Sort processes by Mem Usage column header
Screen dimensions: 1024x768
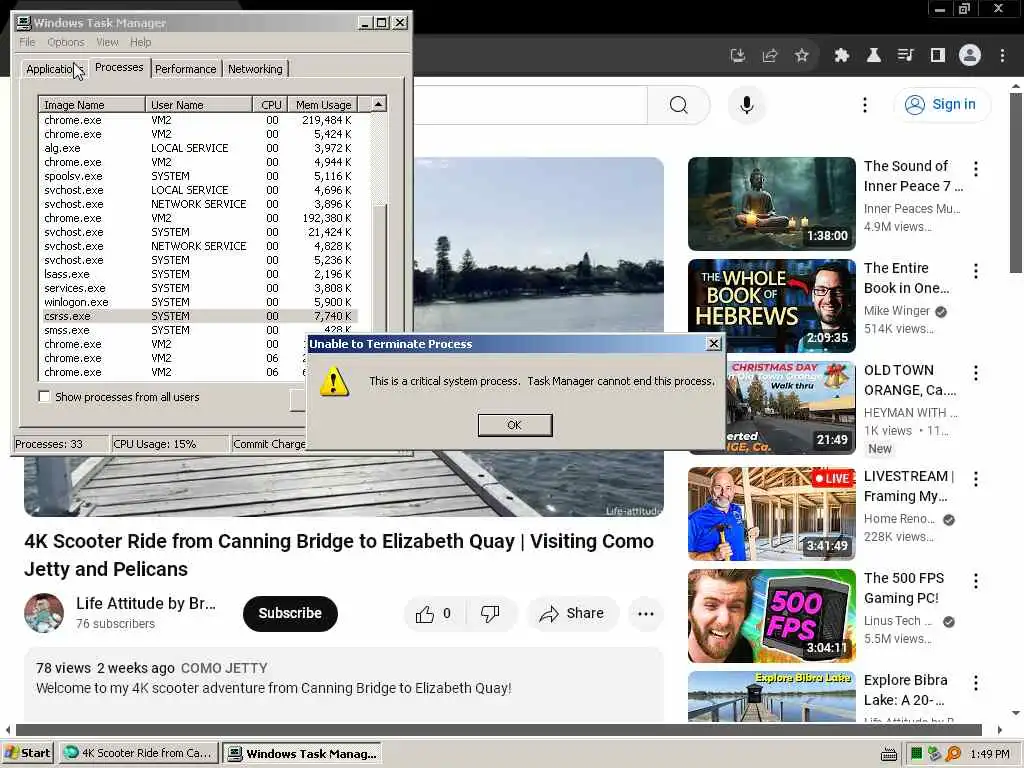point(323,104)
